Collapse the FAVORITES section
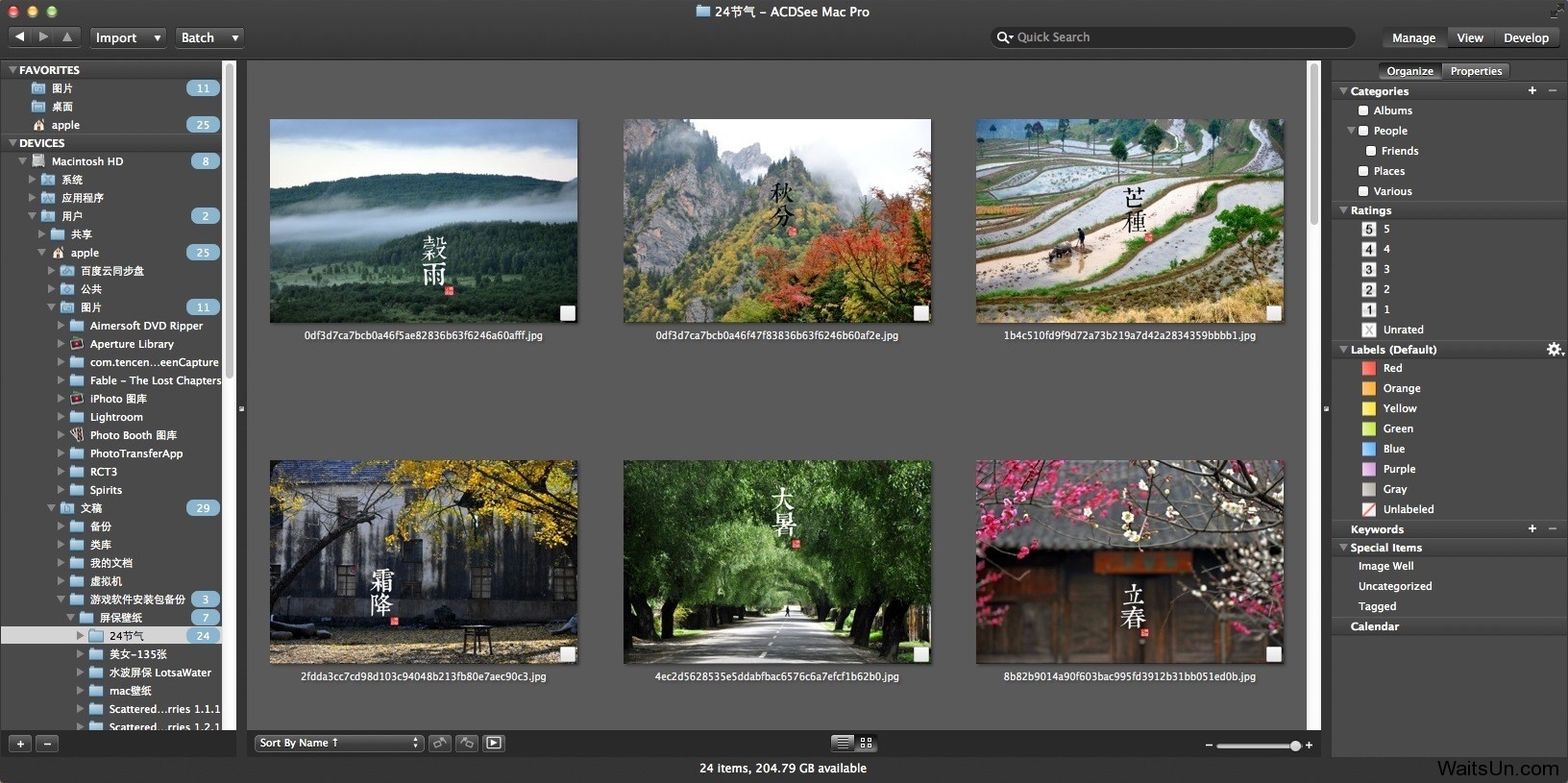Image resolution: width=1568 pixels, height=783 pixels. [12, 70]
